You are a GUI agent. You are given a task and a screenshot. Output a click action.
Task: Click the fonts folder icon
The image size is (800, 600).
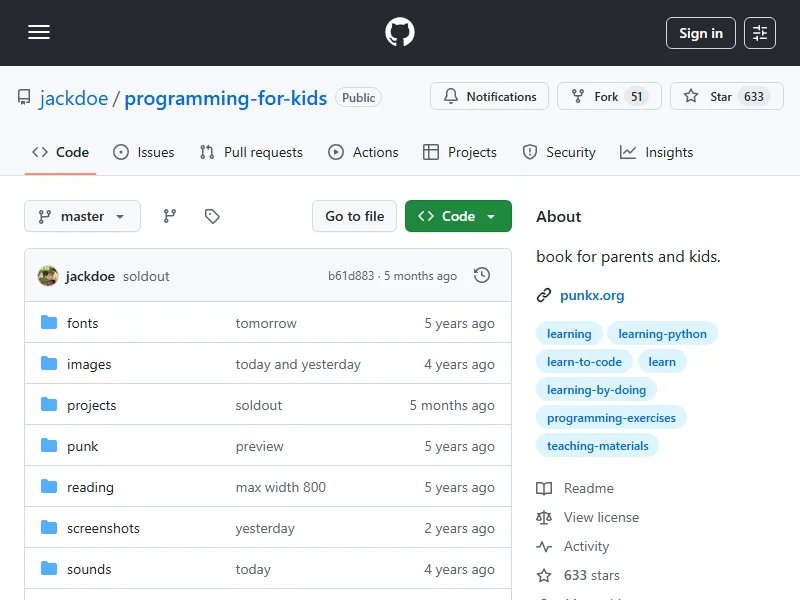point(49,323)
